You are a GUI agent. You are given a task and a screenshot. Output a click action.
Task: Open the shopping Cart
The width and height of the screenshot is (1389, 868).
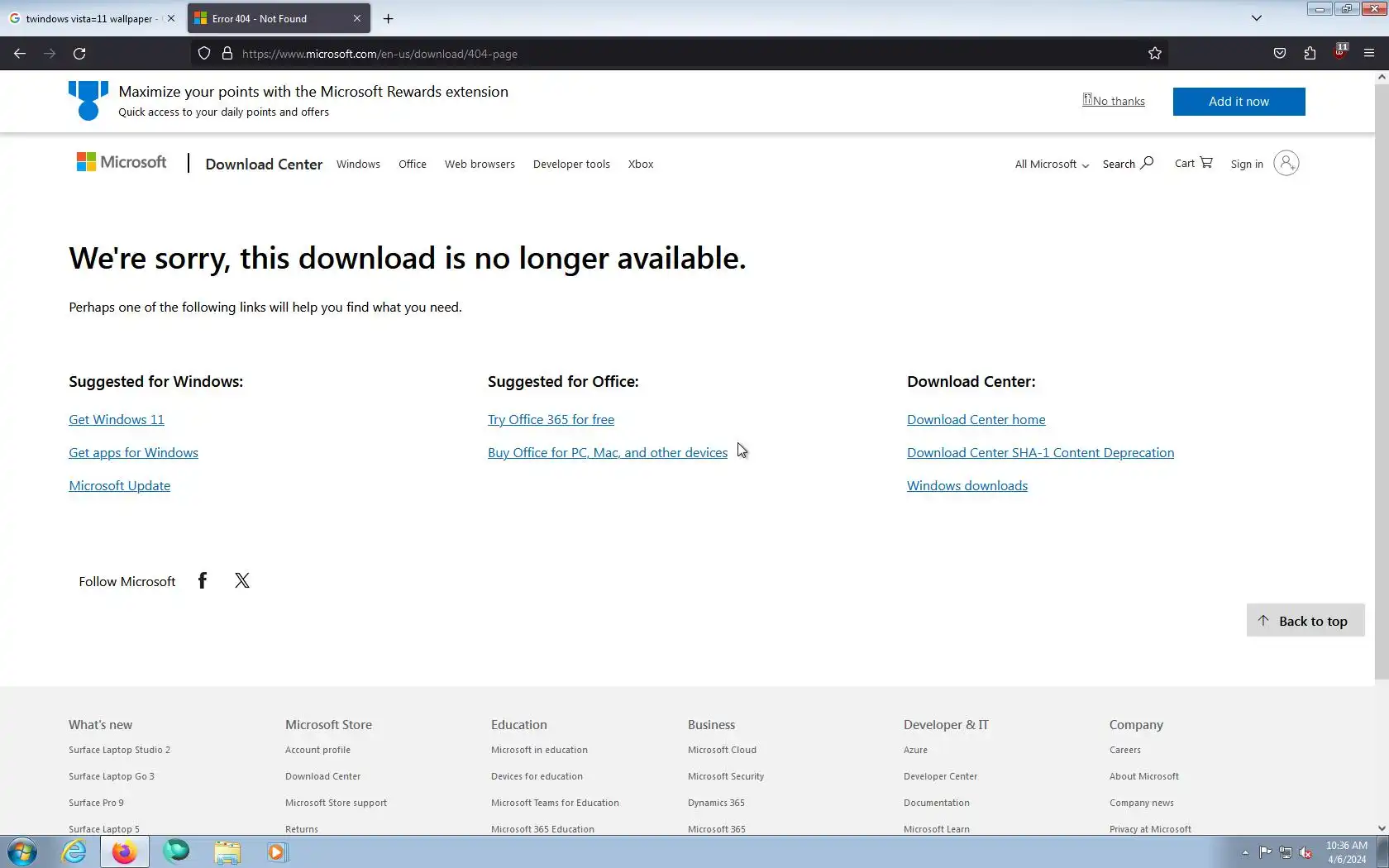pyautogui.click(x=1194, y=163)
